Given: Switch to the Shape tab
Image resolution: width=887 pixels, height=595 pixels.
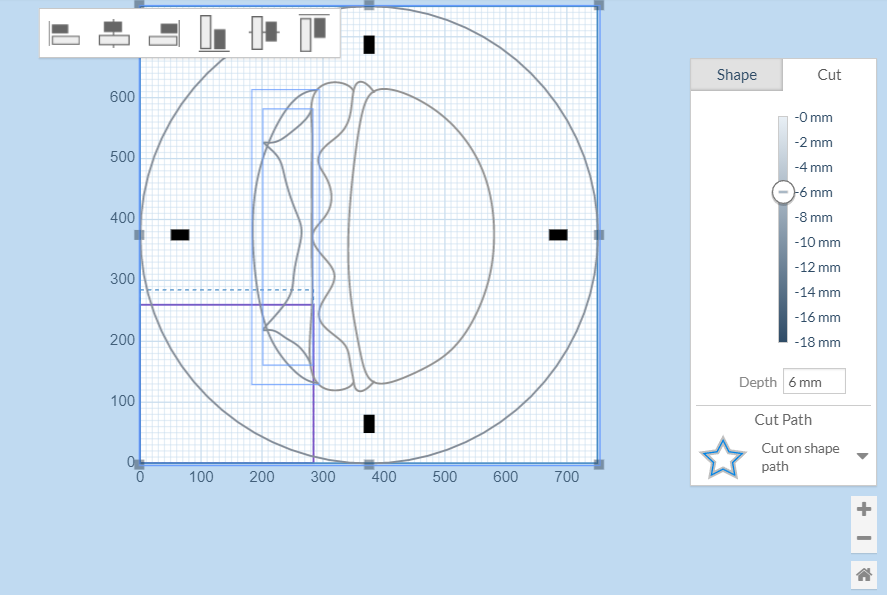Looking at the screenshot, I should pyautogui.click(x=737, y=75).
